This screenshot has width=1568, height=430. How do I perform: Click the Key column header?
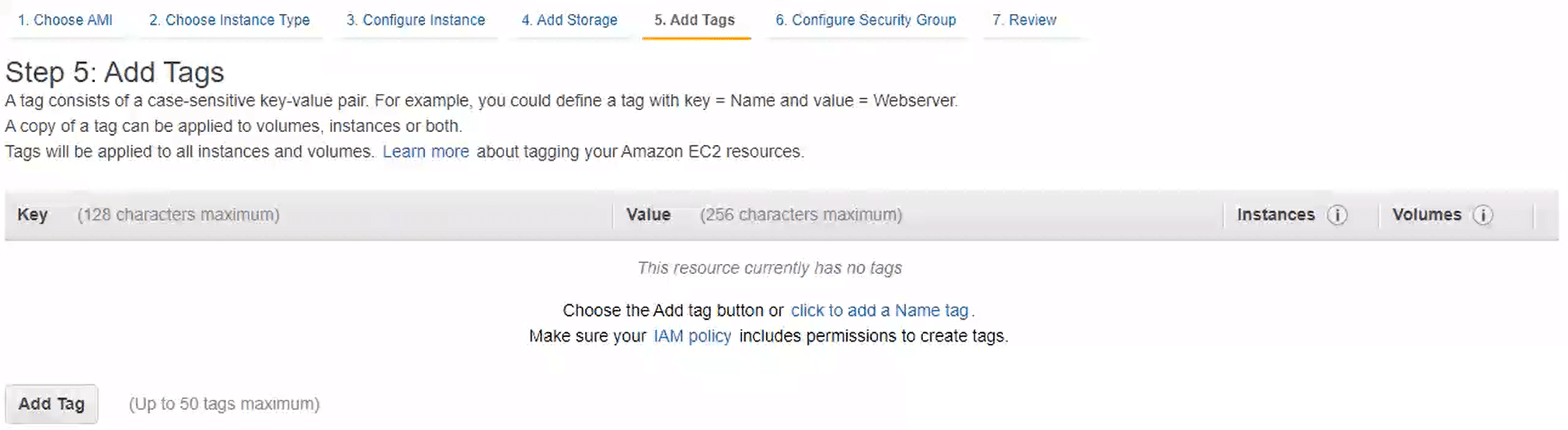click(x=33, y=215)
